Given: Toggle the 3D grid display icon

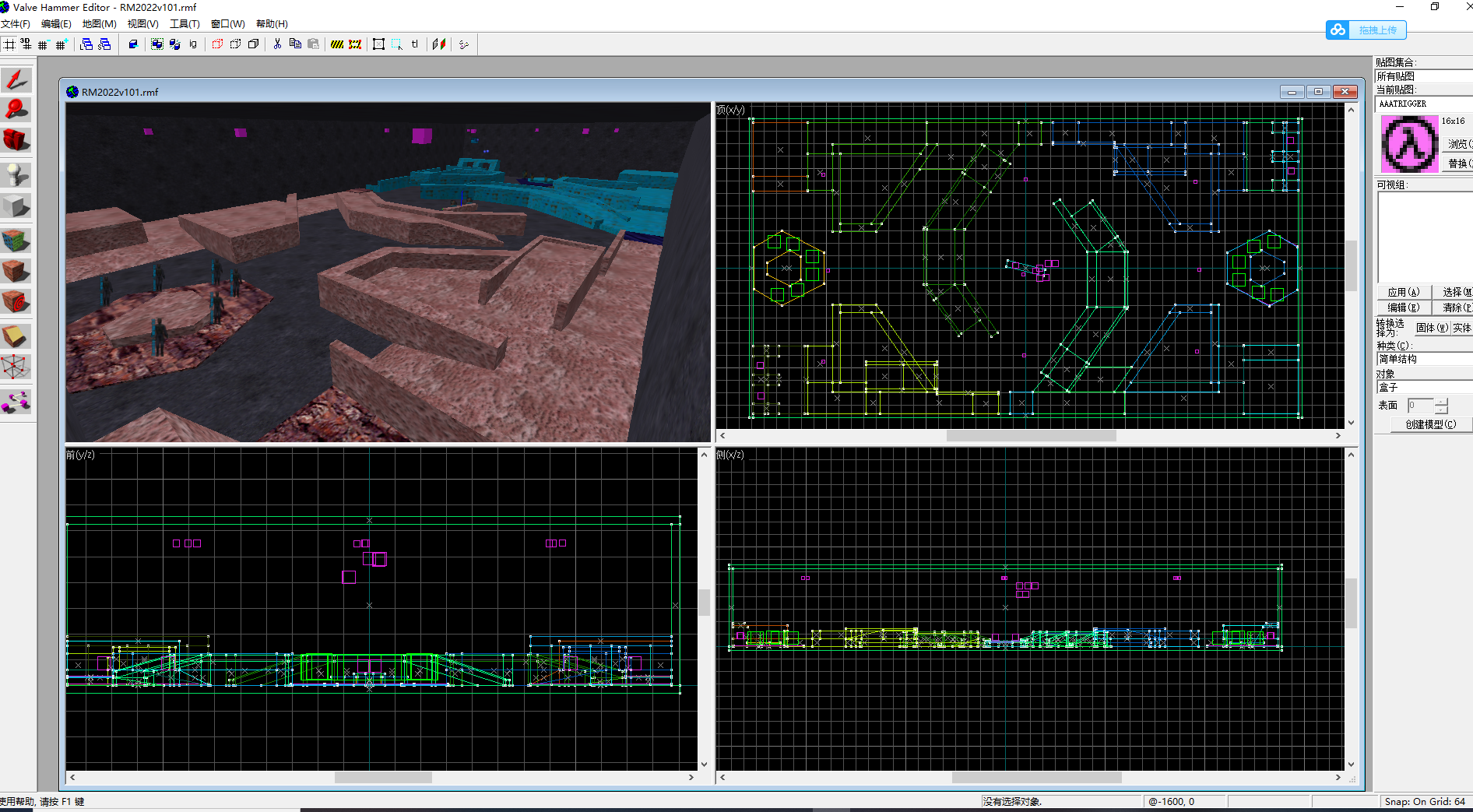Looking at the screenshot, I should [26, 44].
